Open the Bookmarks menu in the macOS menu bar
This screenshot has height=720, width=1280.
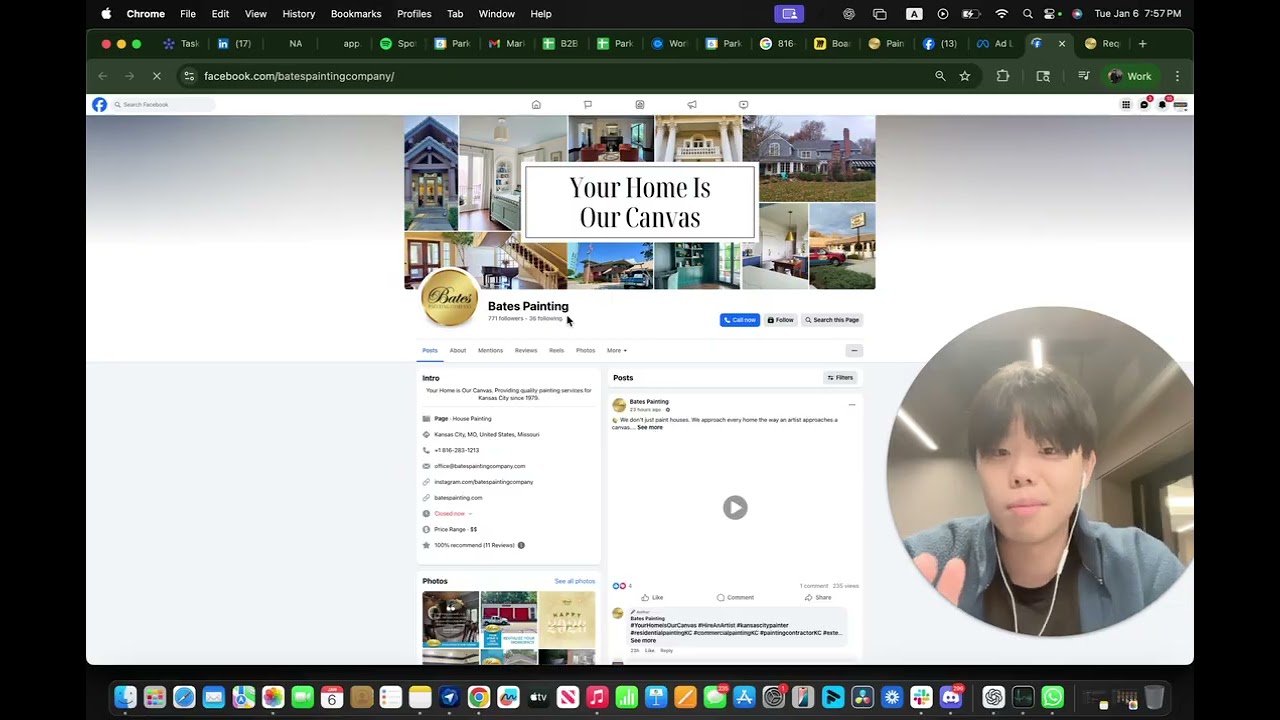coord(356,14)
